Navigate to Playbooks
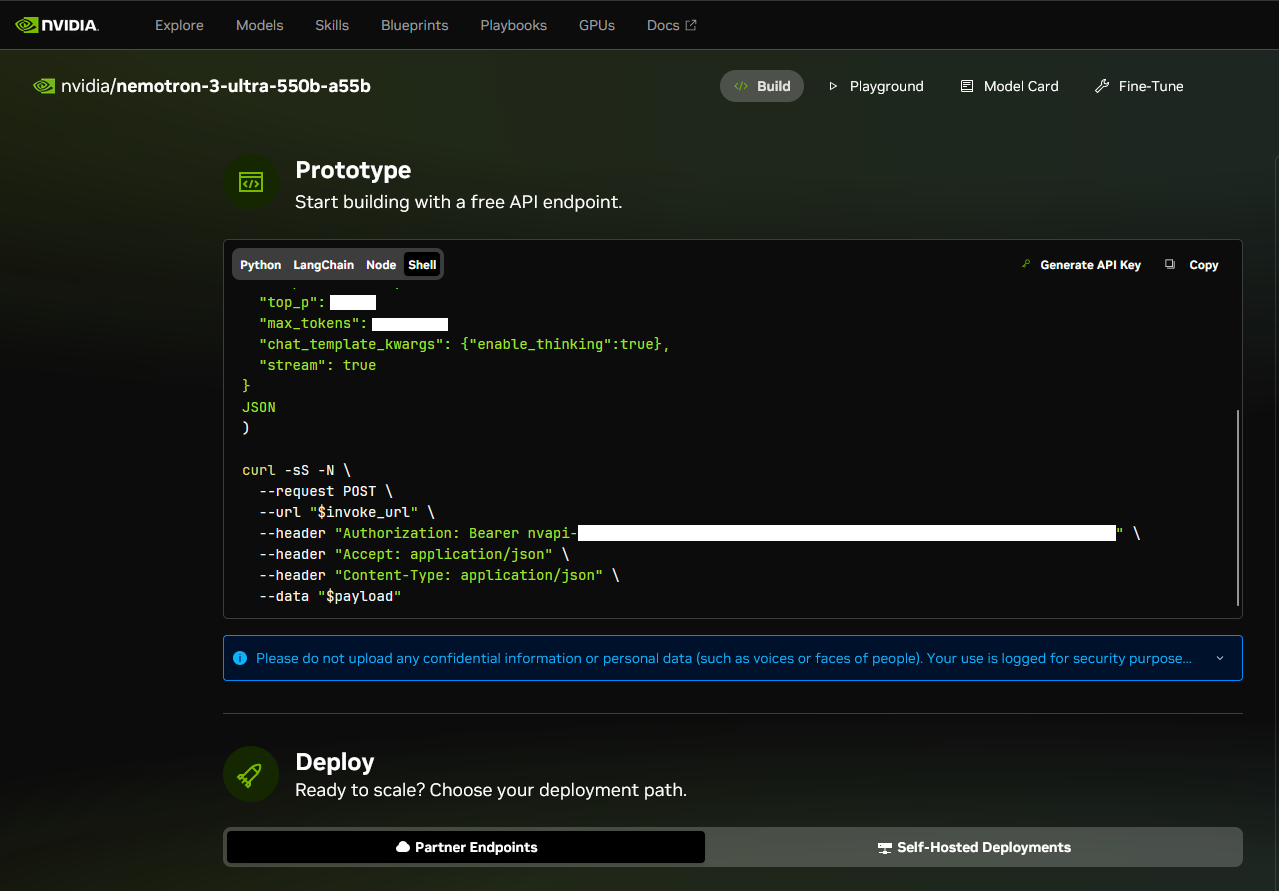This screenshot has width=1279, height=891. tap(513, 25)
